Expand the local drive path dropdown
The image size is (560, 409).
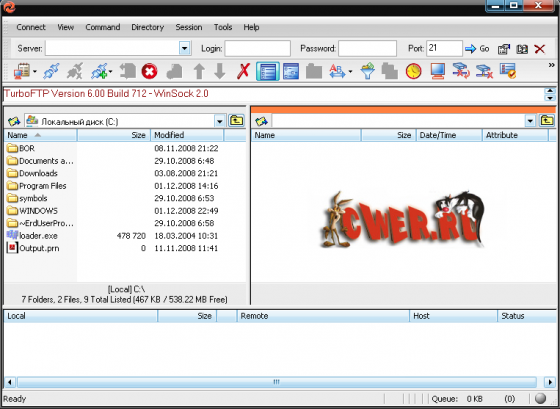click(219, 121)
